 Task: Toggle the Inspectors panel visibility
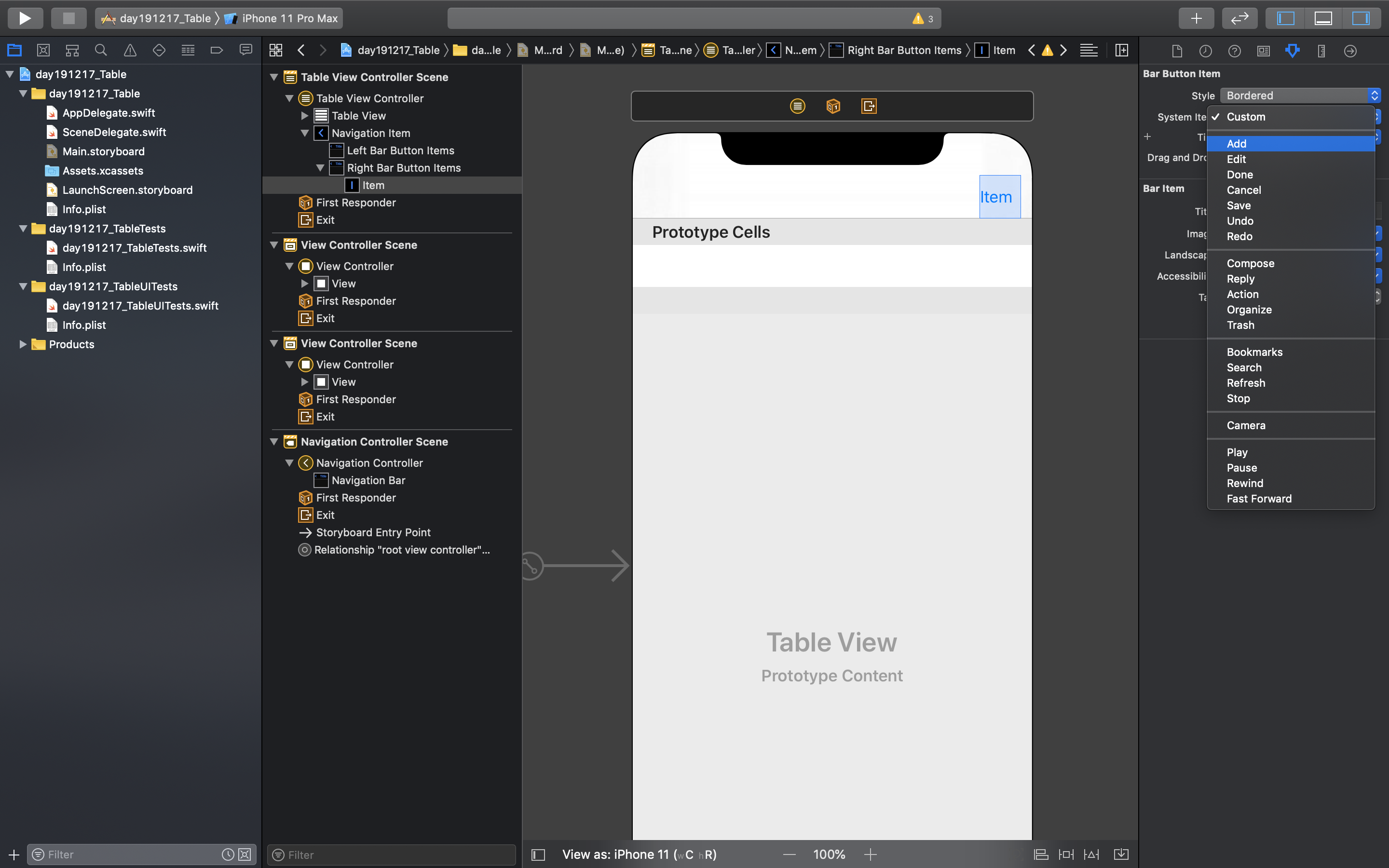click(x=1360, y=18)
